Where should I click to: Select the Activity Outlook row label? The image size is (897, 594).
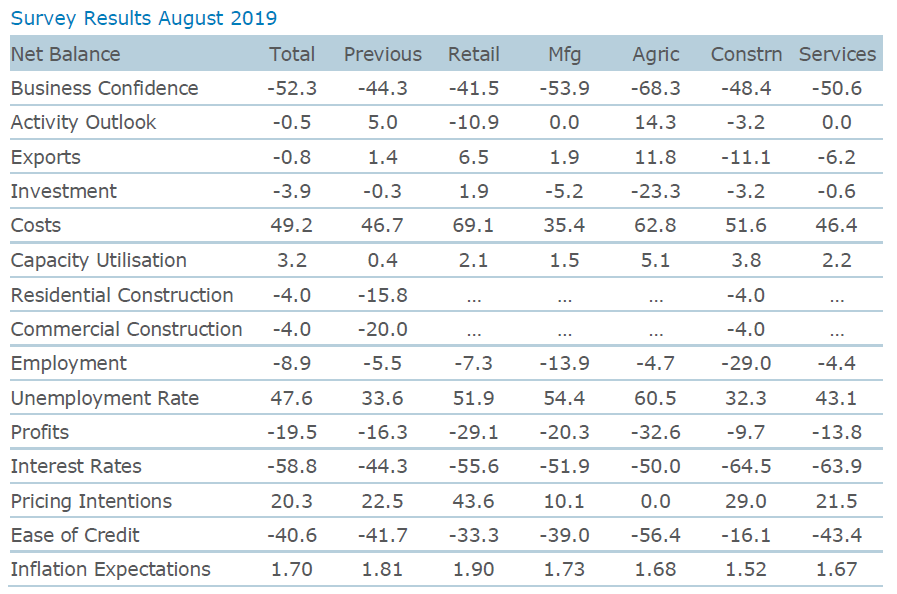(83, 122)
